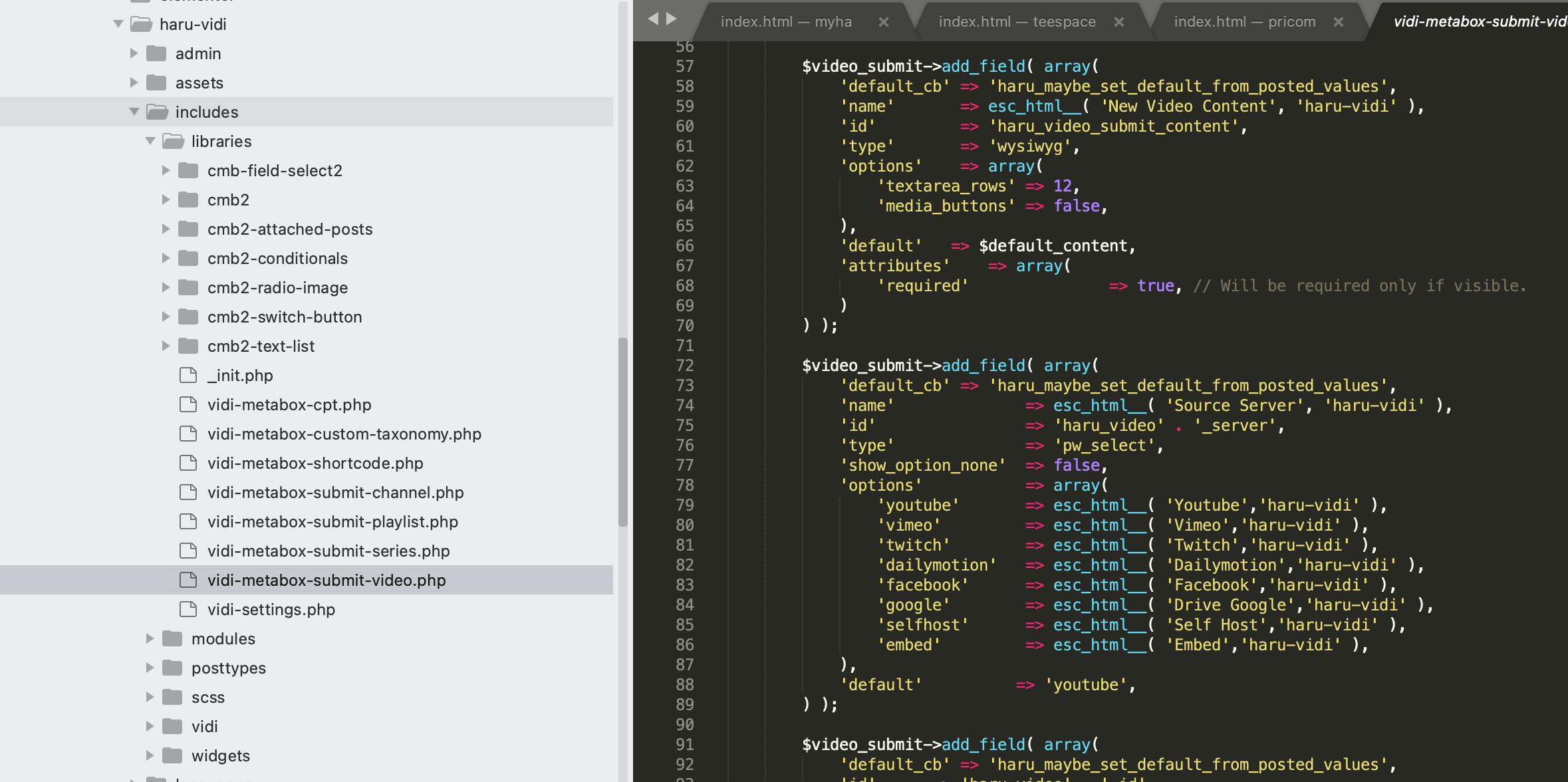Screen dimensions: 1568x782
Task: Expand the cmb2-switch-button folder arrow
Action: (166, 317)
